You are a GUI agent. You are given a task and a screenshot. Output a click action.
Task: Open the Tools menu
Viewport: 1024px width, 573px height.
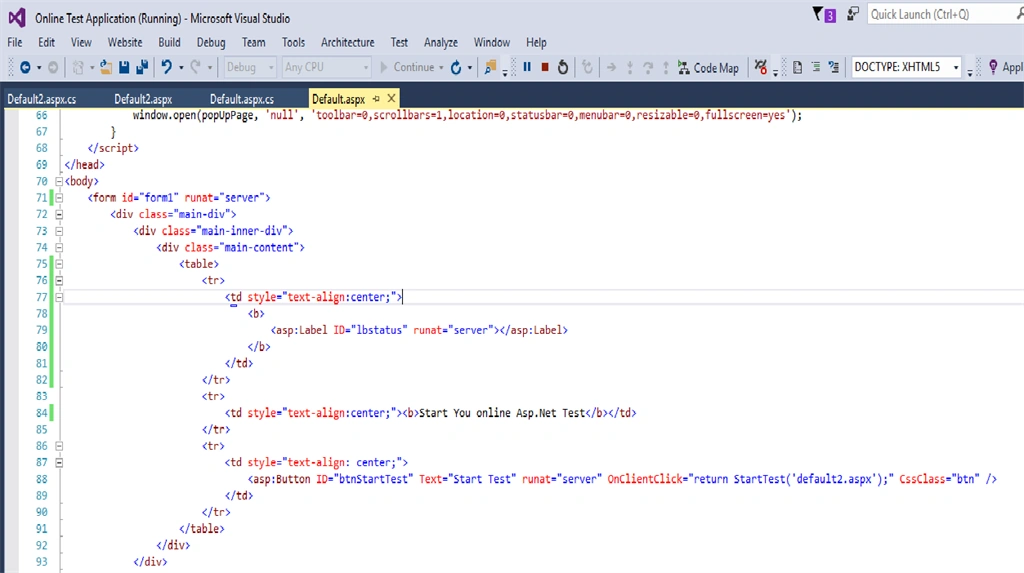(293, 42)
